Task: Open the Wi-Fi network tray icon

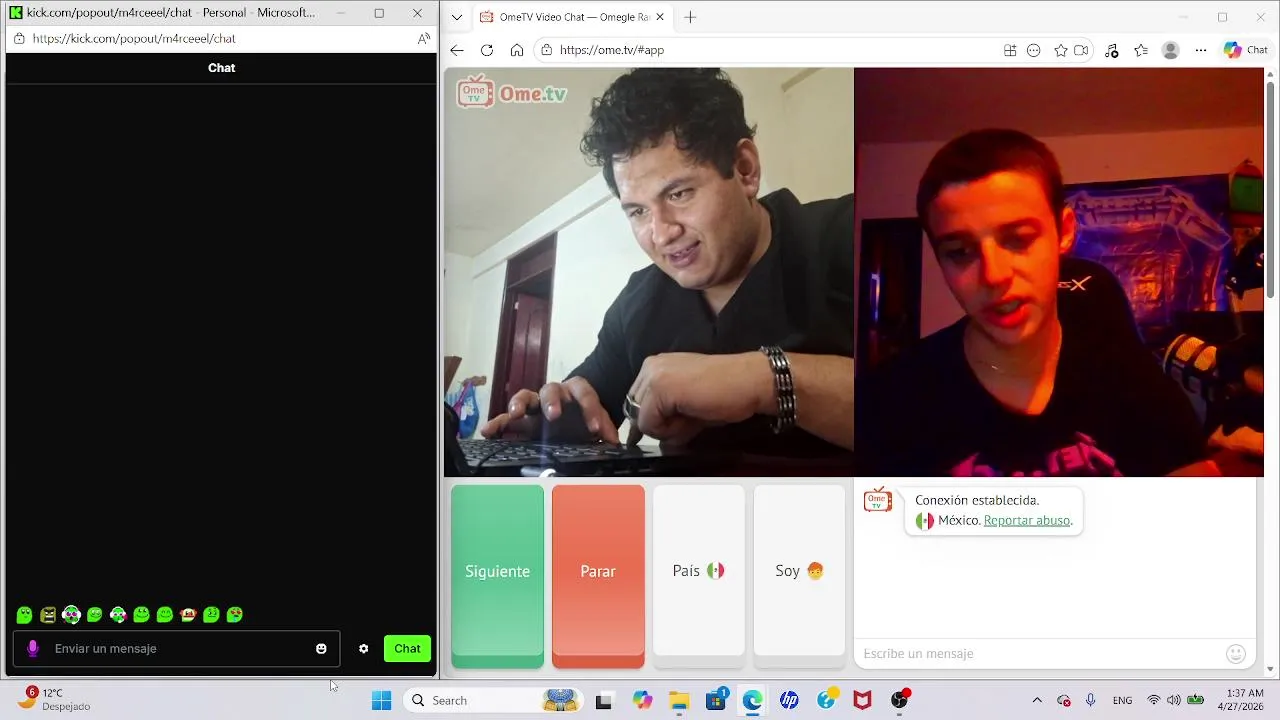Action: (1154, 701)
